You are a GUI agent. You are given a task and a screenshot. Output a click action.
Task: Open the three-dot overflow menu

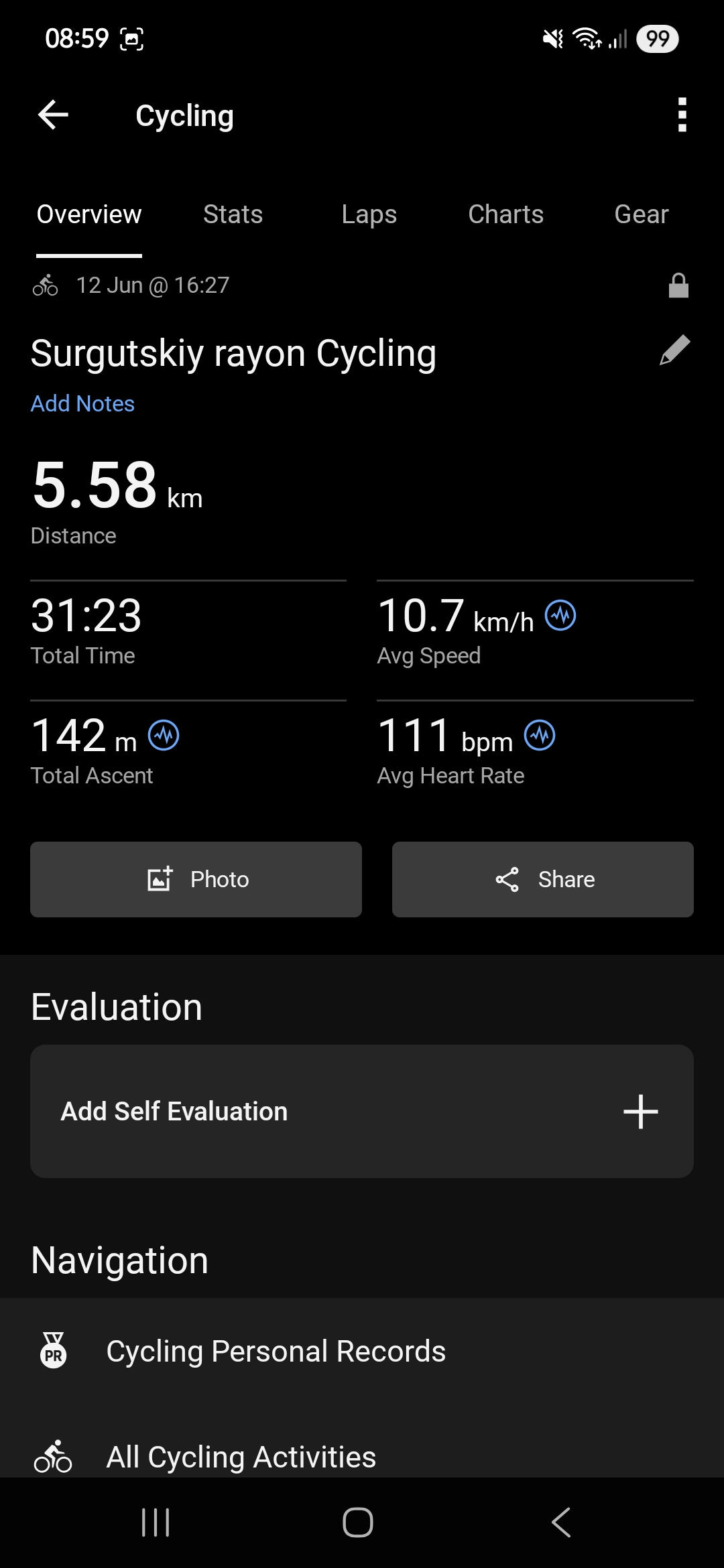[x=682, y=115]
